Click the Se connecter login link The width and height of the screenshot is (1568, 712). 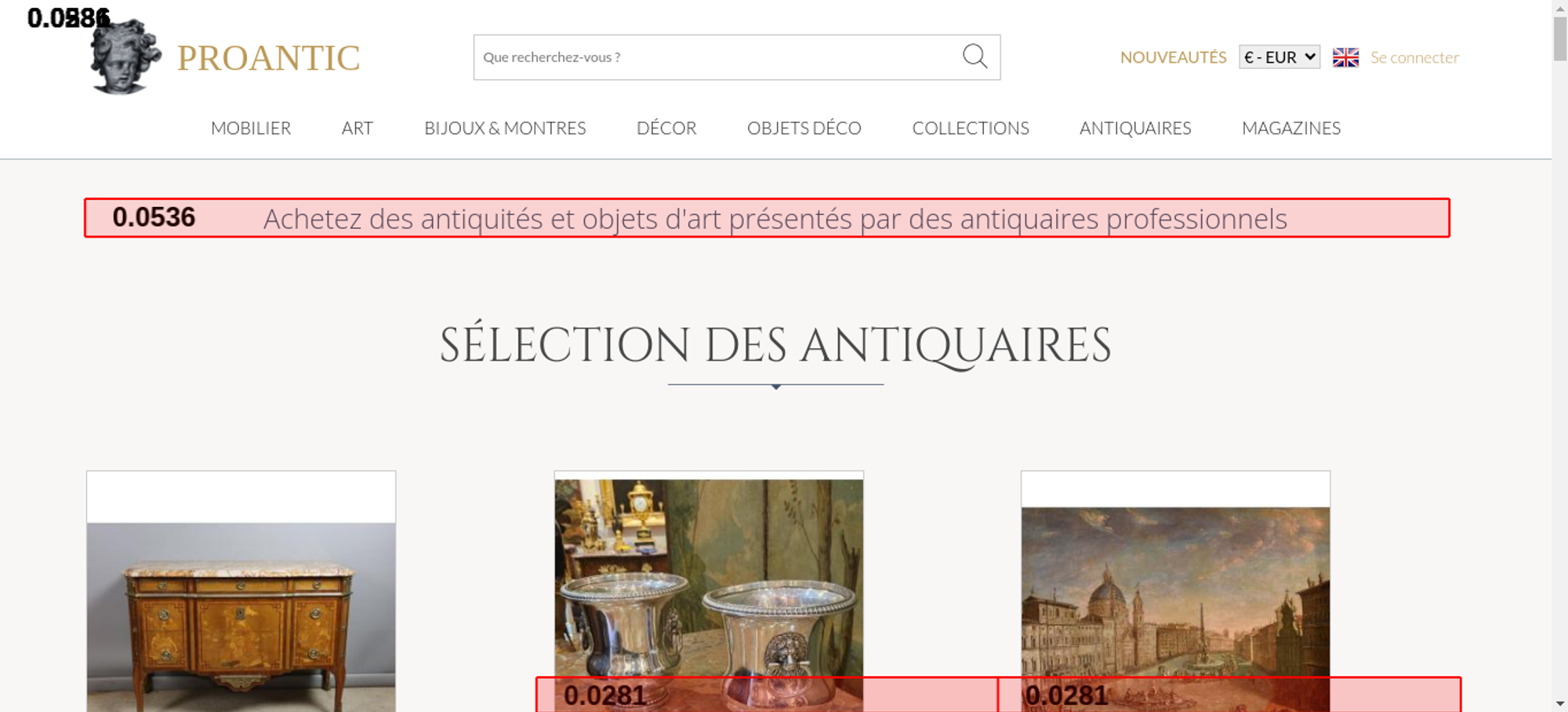click(x=1414, y=57)
